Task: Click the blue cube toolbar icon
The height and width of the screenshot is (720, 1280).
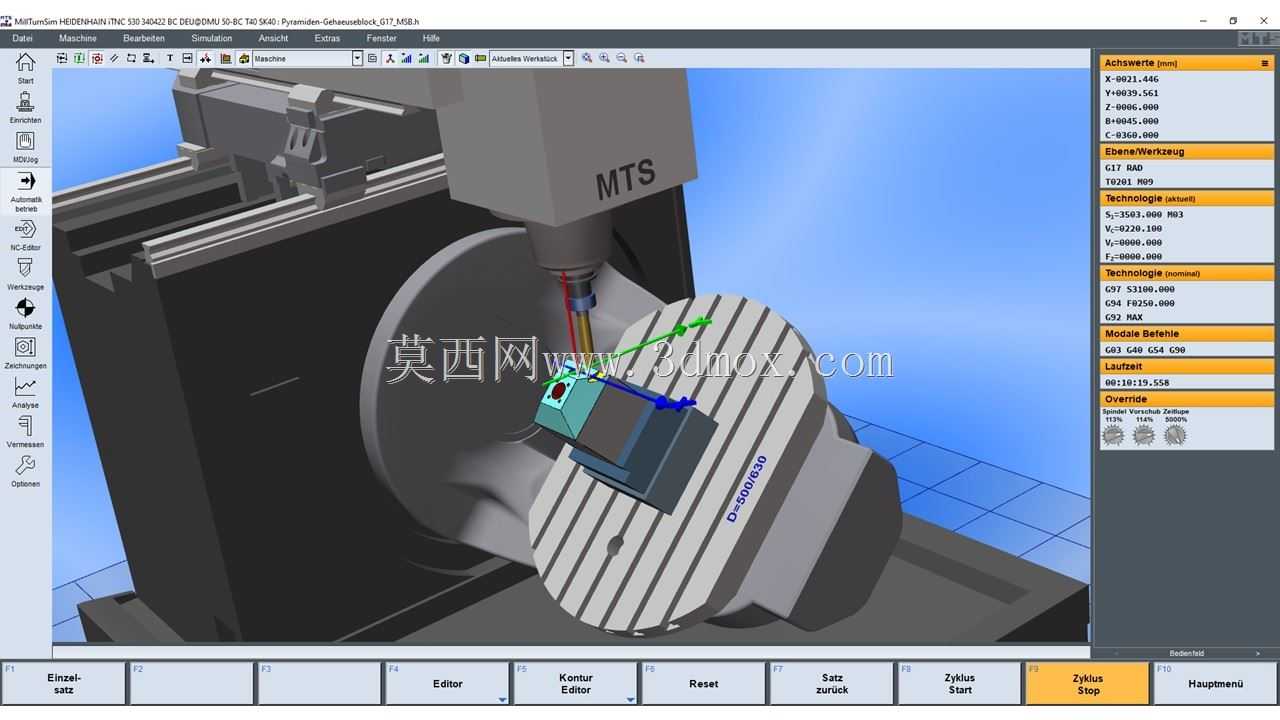Action: click(464, 58)
